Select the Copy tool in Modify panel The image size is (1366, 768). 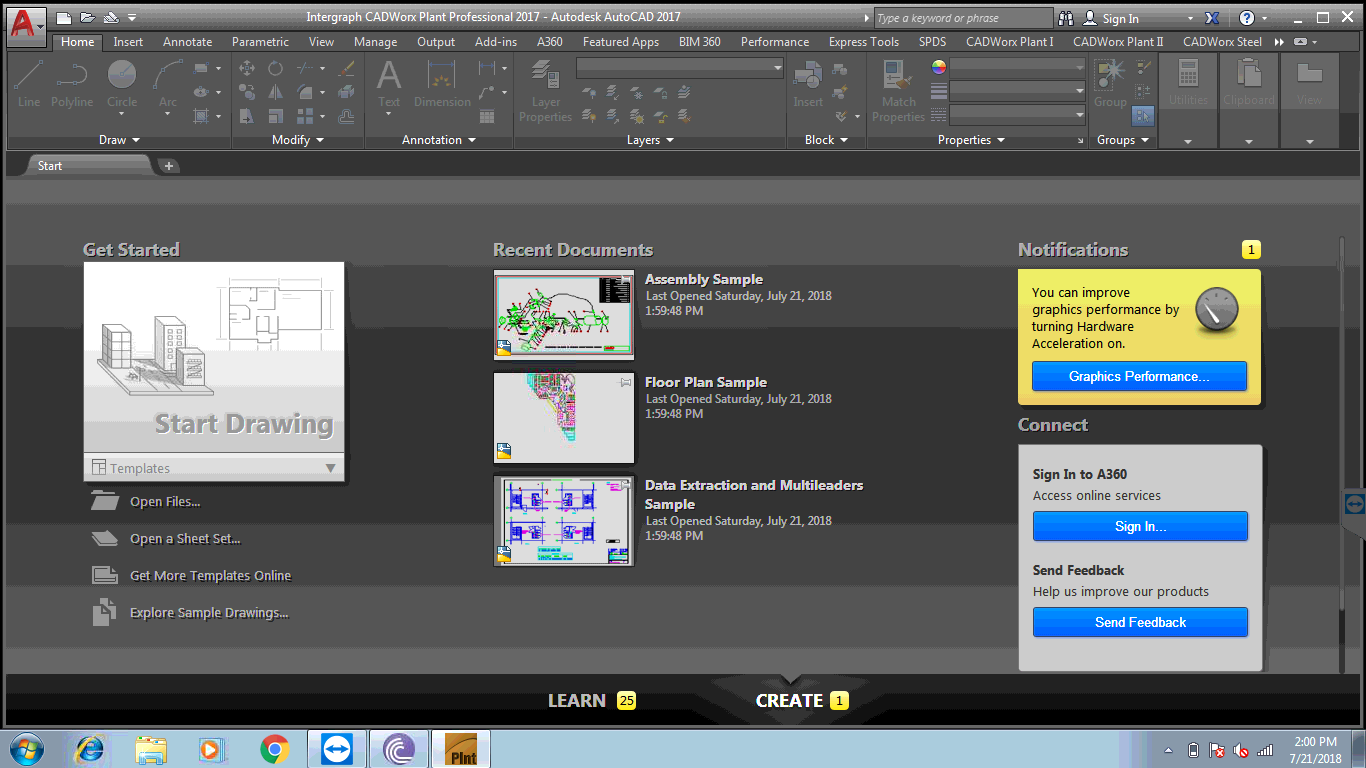click(x=247, y=92)
